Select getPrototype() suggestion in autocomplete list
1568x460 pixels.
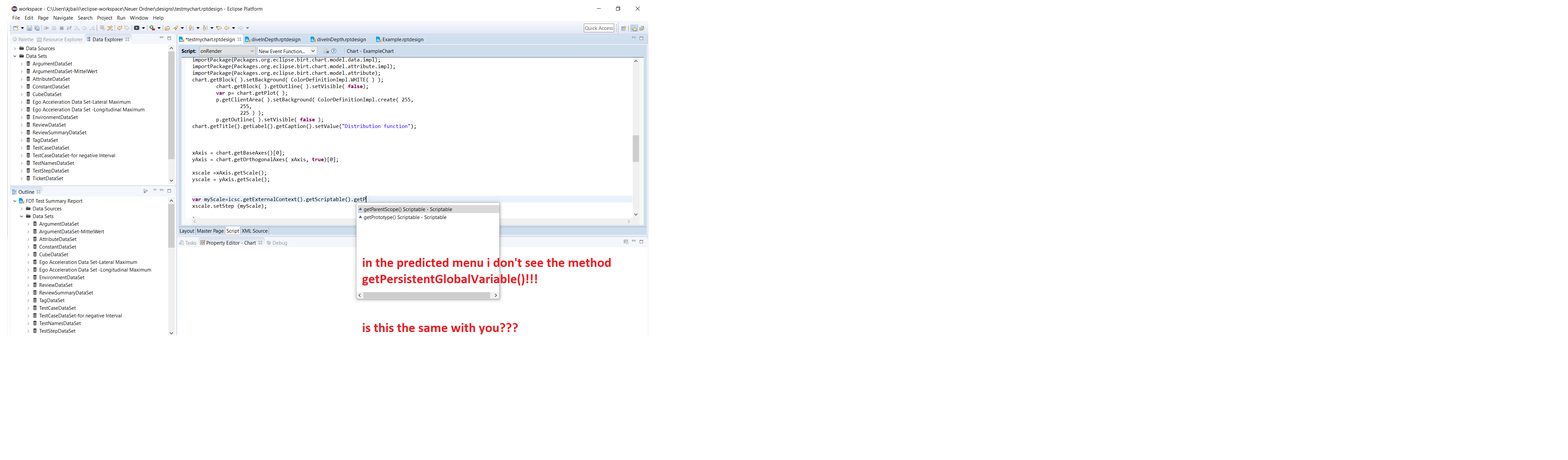pyautogui.click(x=405, y=217)
